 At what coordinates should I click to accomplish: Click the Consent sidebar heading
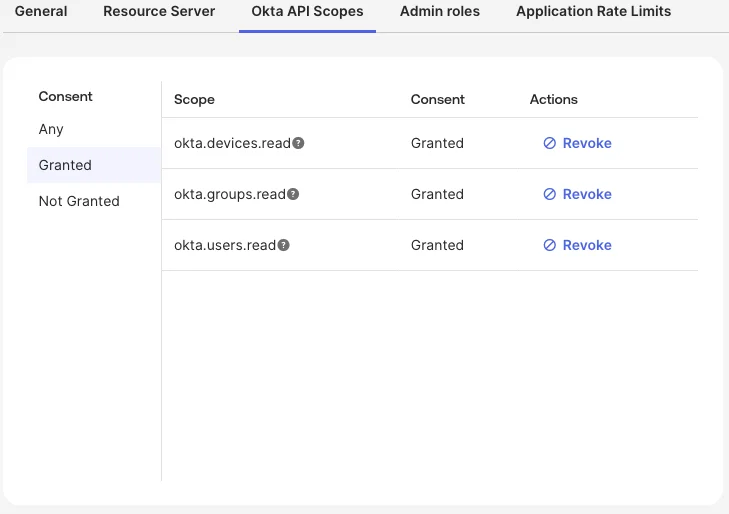pos(66,97)
